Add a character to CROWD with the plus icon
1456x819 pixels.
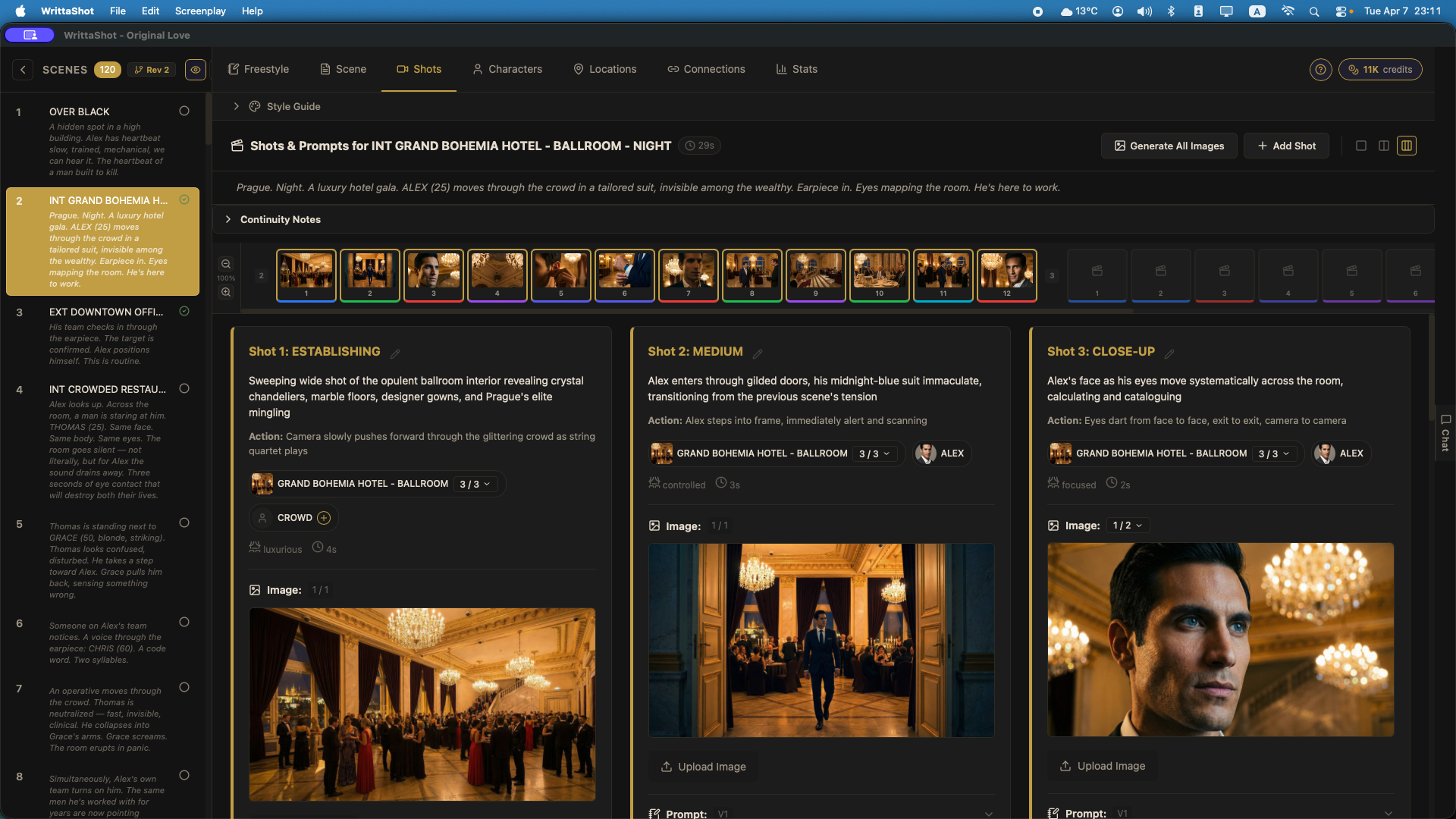[x=323, y=518]
